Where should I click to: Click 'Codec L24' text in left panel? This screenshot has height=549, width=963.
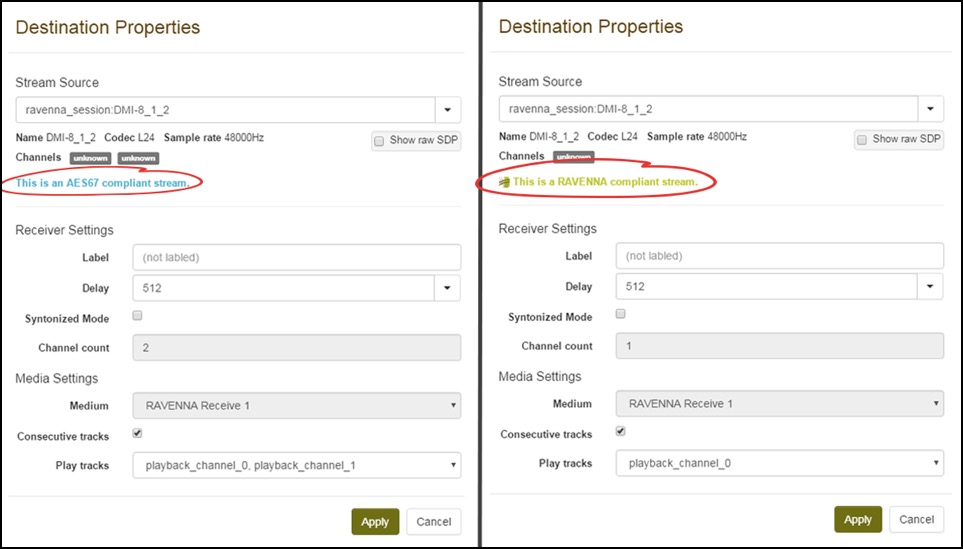(x=129, y=138)
